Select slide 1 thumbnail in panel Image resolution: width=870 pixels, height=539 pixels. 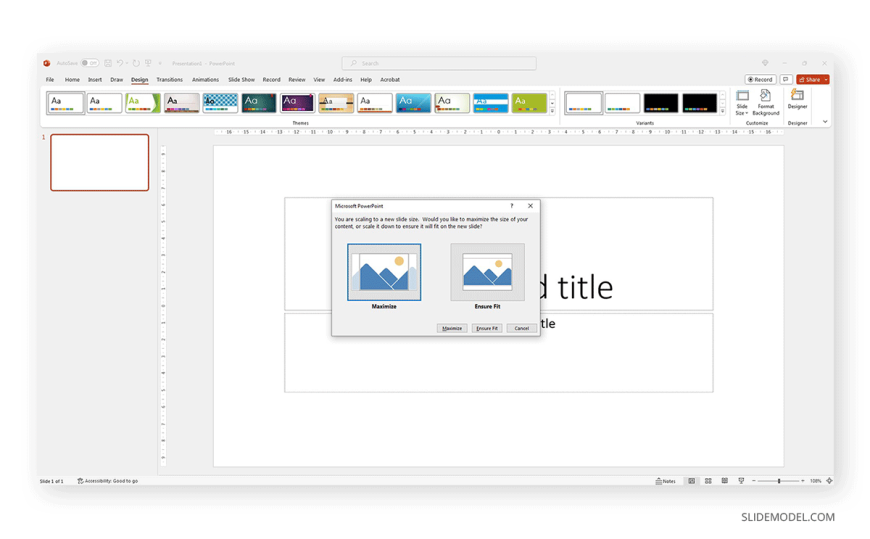pos(100,163)
